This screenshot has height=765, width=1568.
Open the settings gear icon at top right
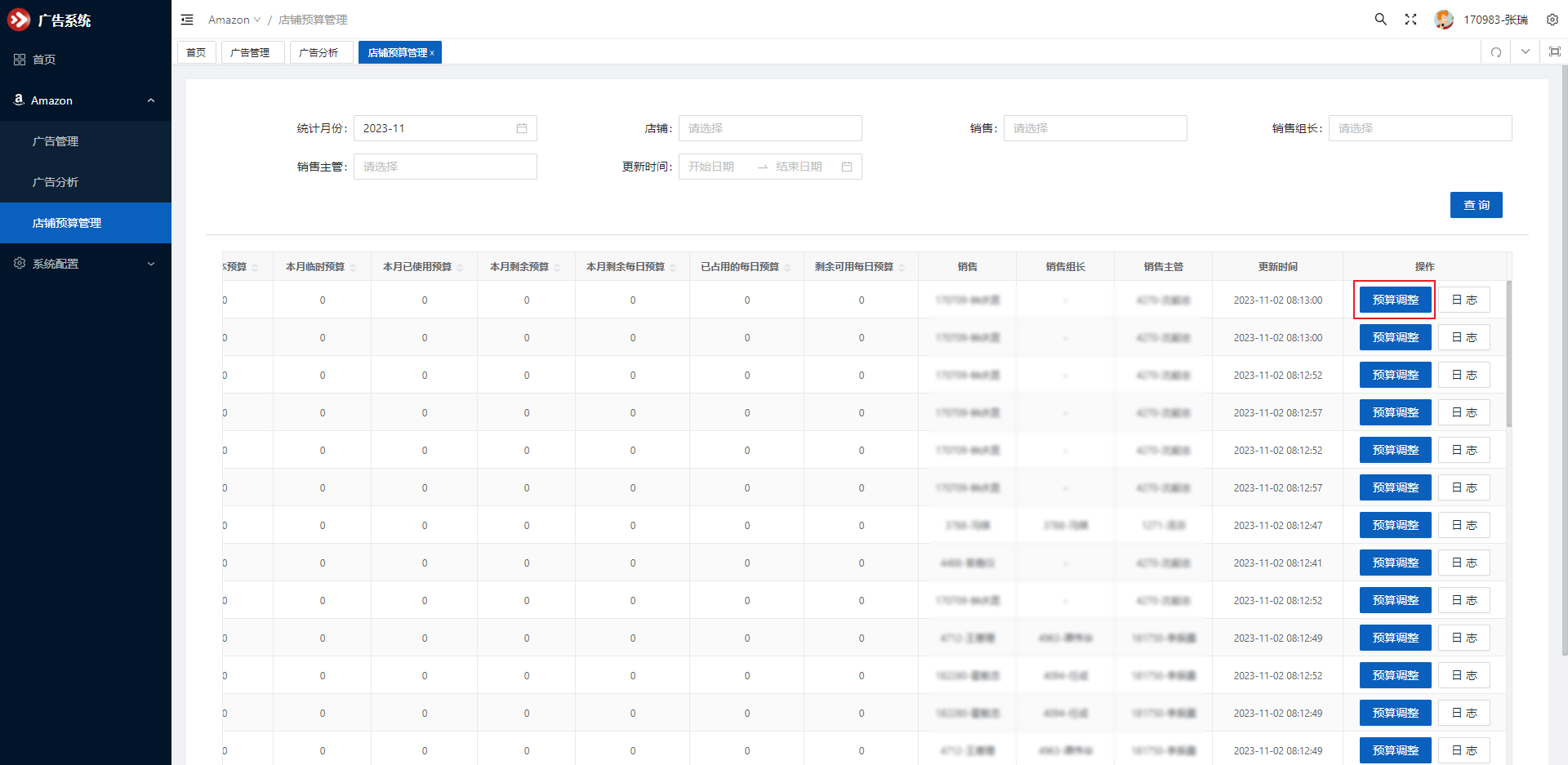coord(1552,20)
